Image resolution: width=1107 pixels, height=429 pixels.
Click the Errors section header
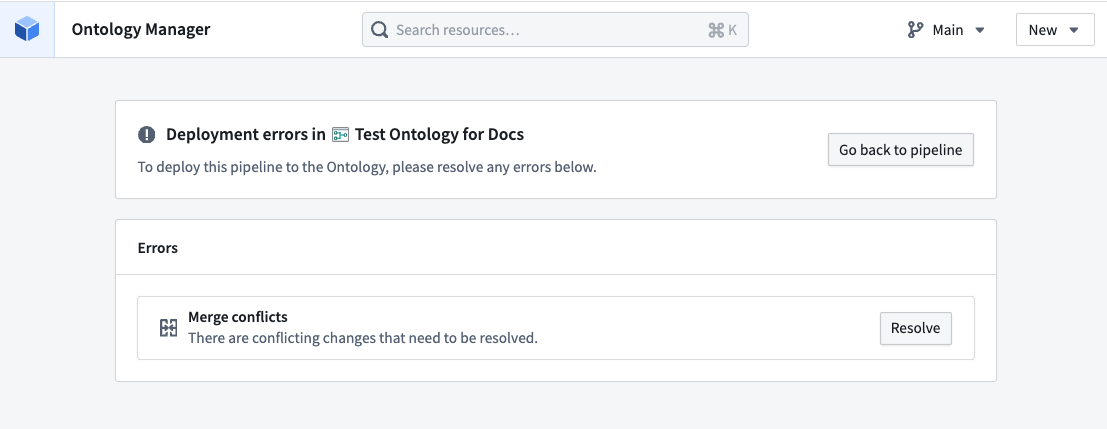[157, 248]
